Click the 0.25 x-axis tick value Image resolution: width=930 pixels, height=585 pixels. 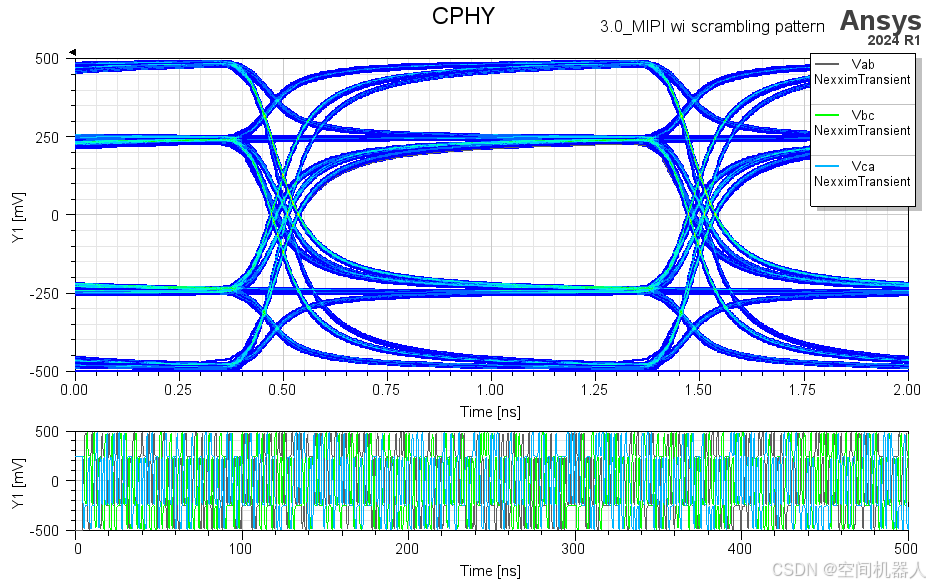pyautogui.click(x=178, y=390)
